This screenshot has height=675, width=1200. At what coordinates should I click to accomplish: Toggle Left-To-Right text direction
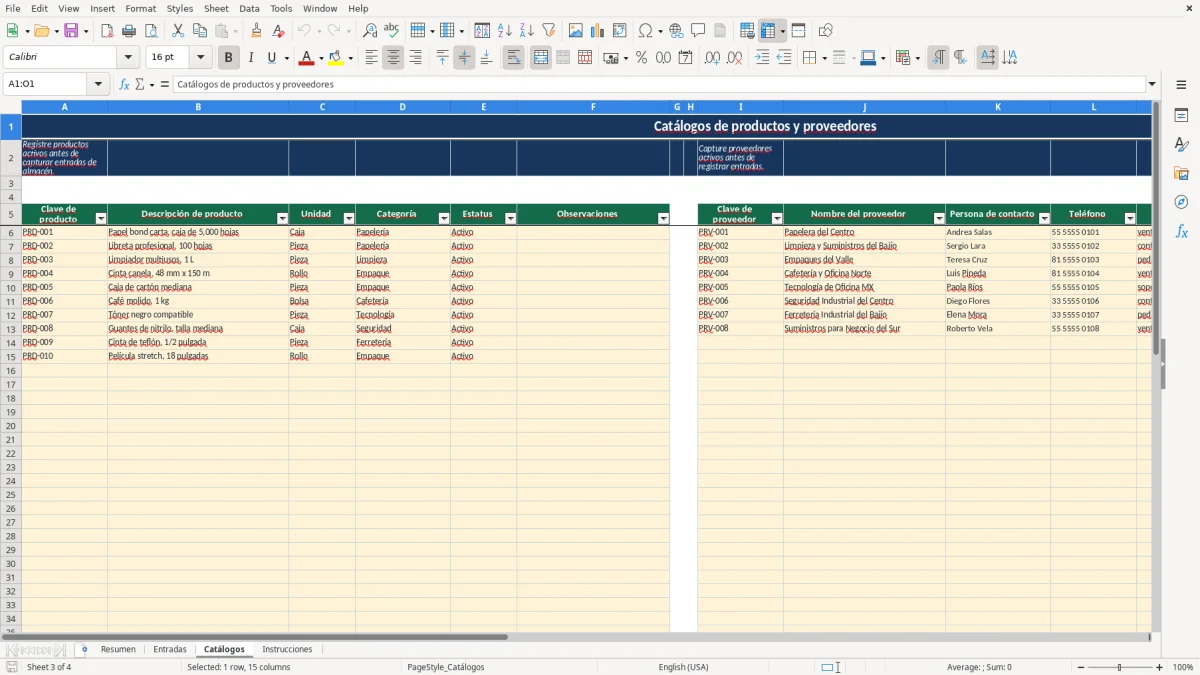[938, 58]
